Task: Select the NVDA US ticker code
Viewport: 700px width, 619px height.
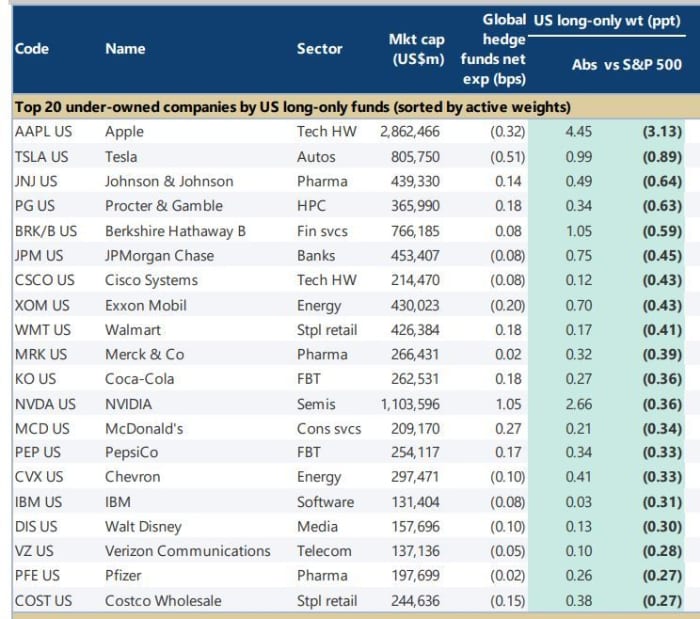Action: [x=45, y=404]
